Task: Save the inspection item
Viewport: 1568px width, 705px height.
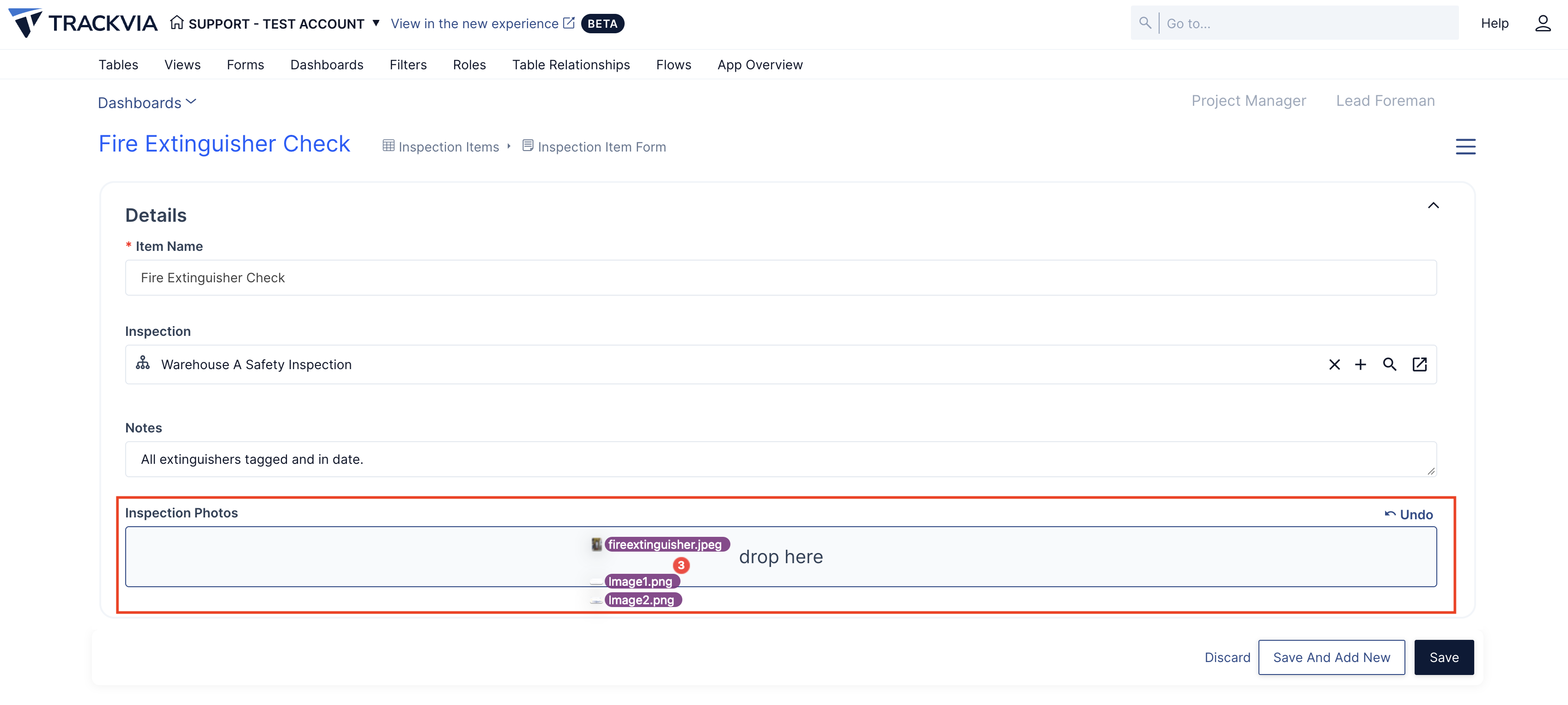Action: tap(1444, 657)
